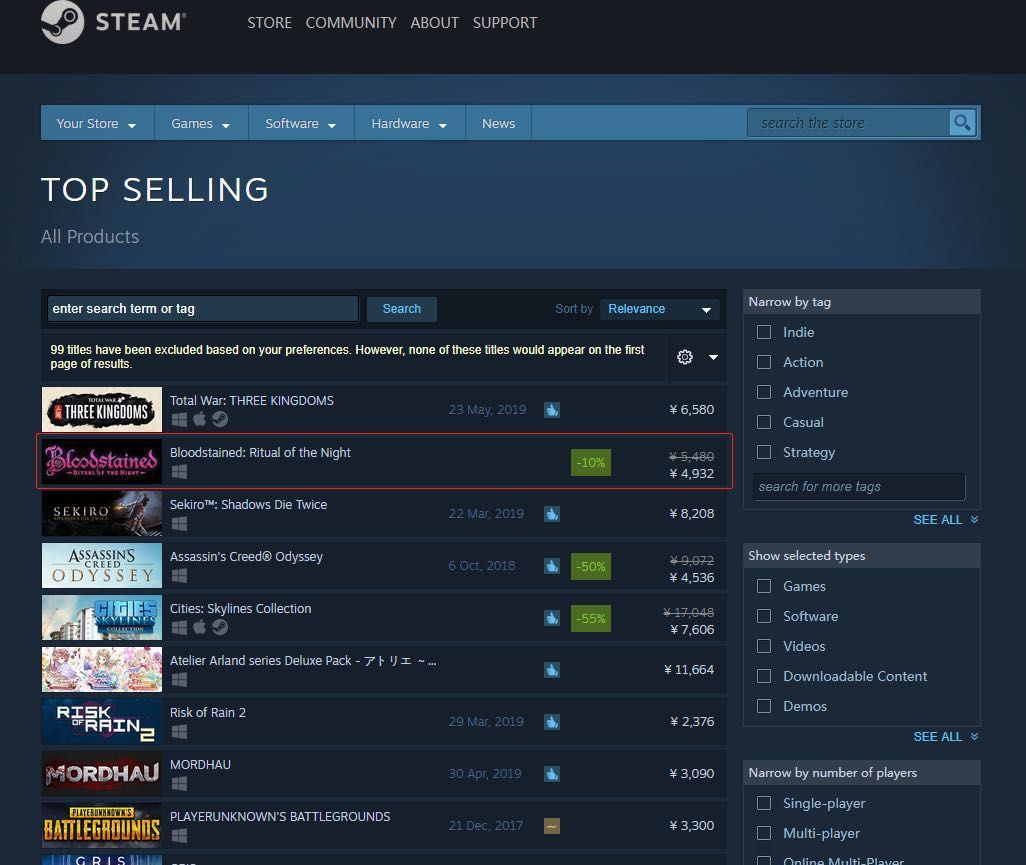Click SteamOS icon under Total War: THREE KINGDOMS
This screenshot has width=1026, height=865.
pos(220,419)
